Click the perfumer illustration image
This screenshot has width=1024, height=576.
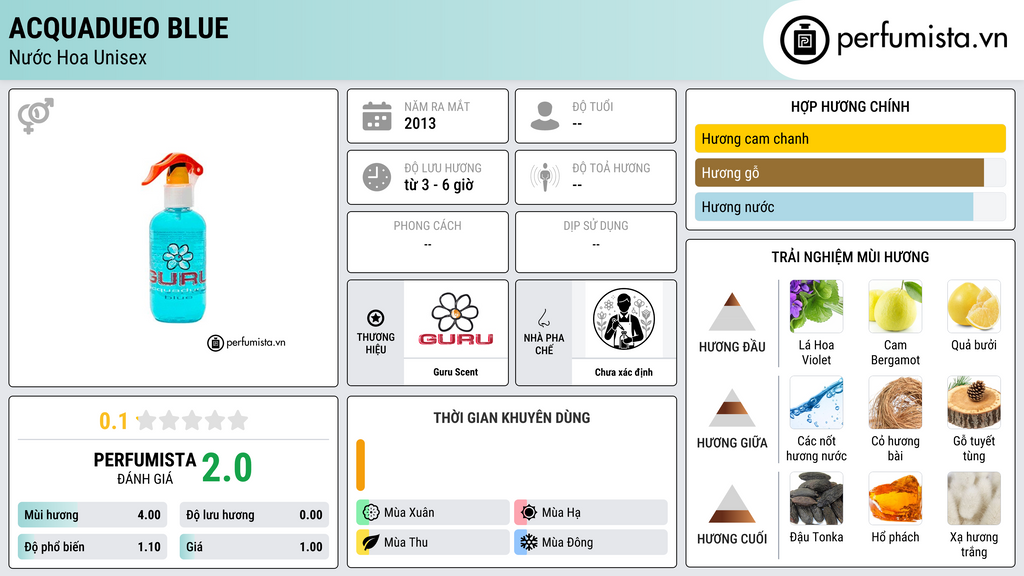[x=624, y=319]
